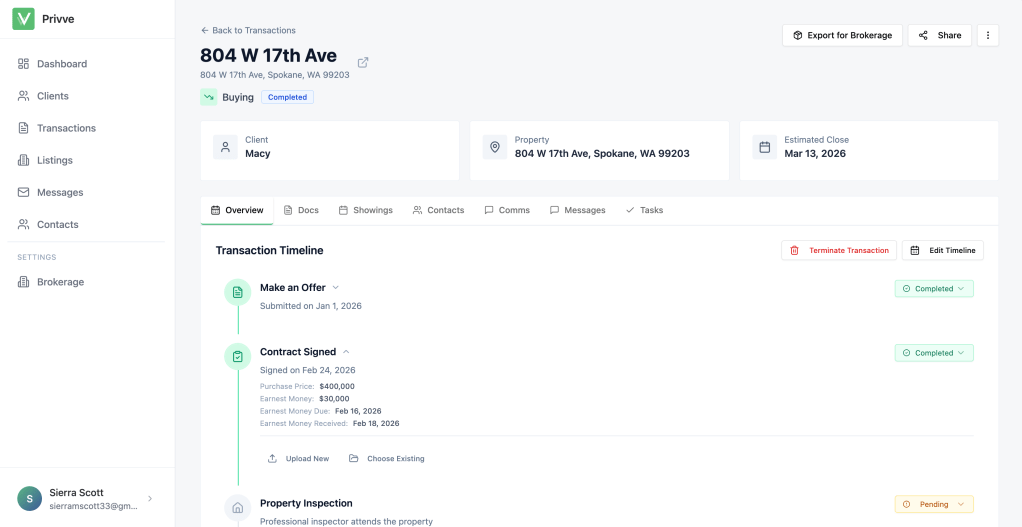Go back via Back to Transactions link
This screenshot has width=1022, height=527.
tap(248, 30)
